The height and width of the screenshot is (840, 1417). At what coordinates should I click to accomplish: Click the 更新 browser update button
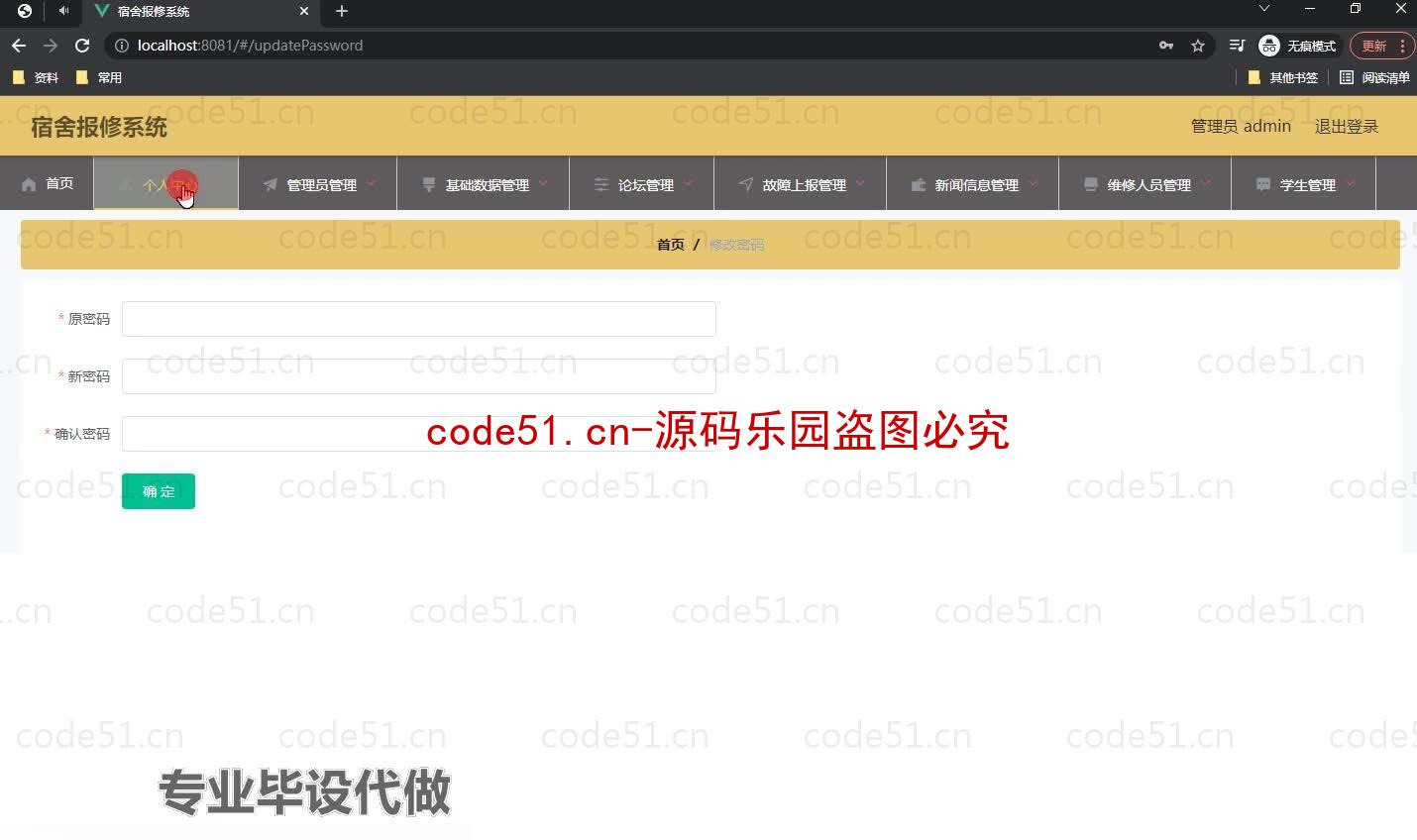pos(1373,46)
